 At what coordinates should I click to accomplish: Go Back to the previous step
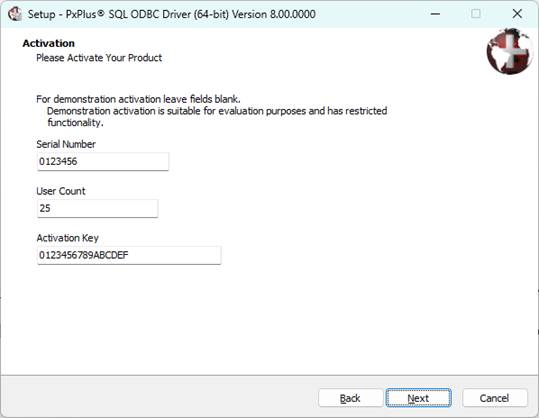point(350,398)
